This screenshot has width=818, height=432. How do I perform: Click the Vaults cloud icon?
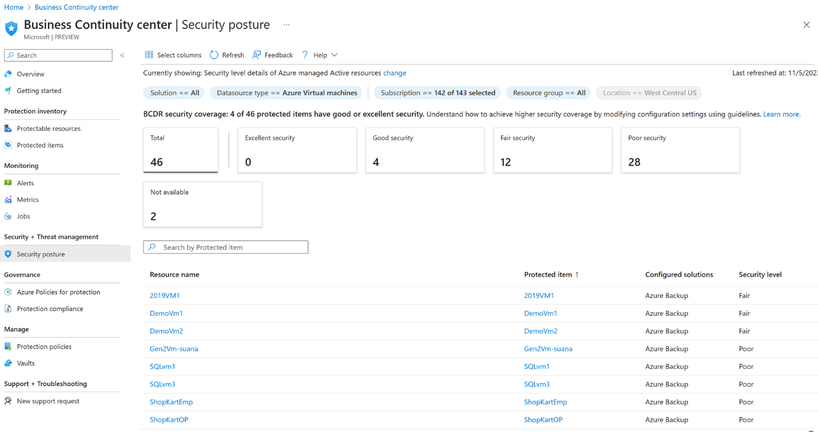8,363
